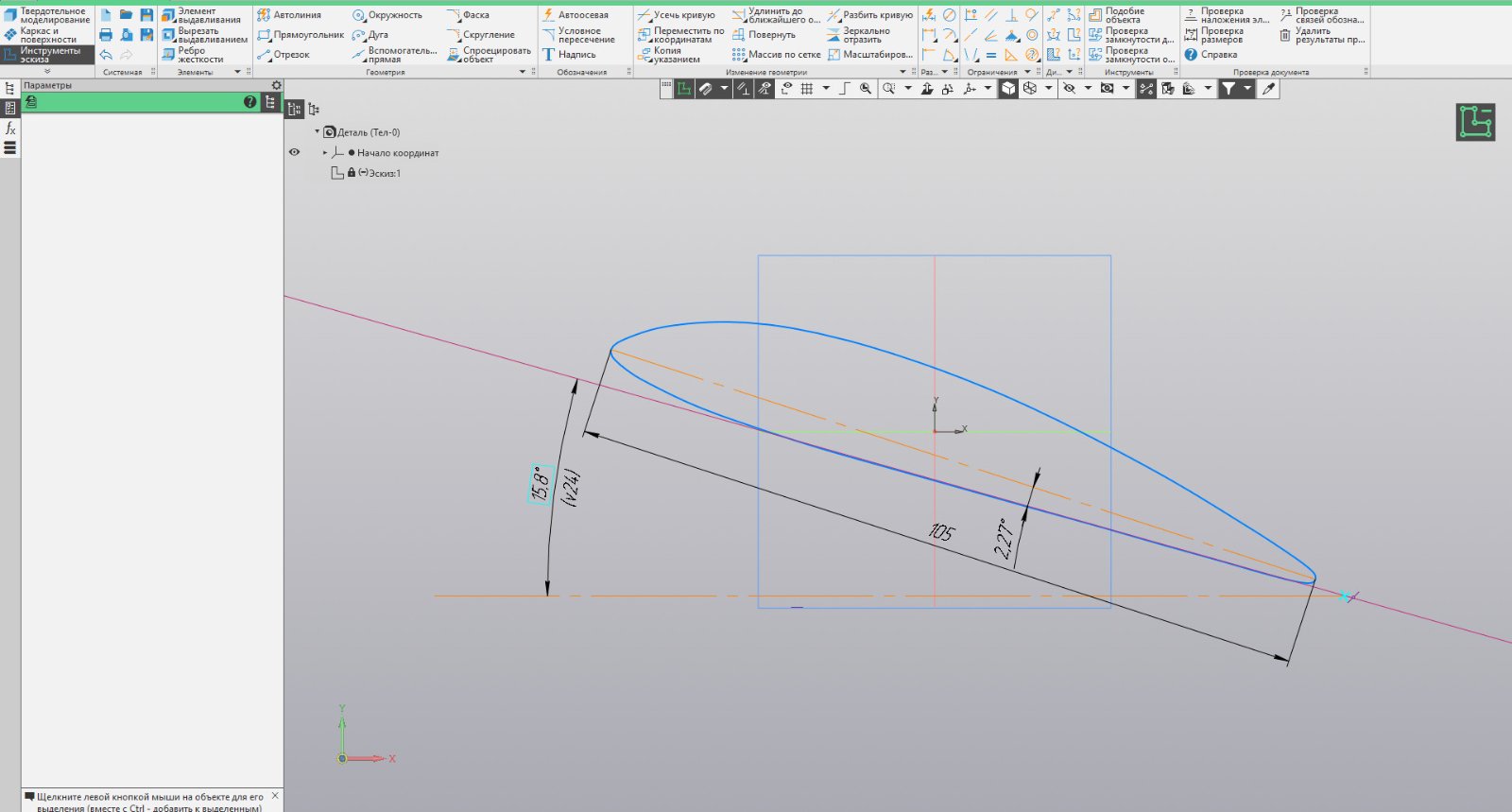Select the 15.8° angle dimension in sketch
Viewport: 1512px width, 812px height.
[x=541, y=484]
